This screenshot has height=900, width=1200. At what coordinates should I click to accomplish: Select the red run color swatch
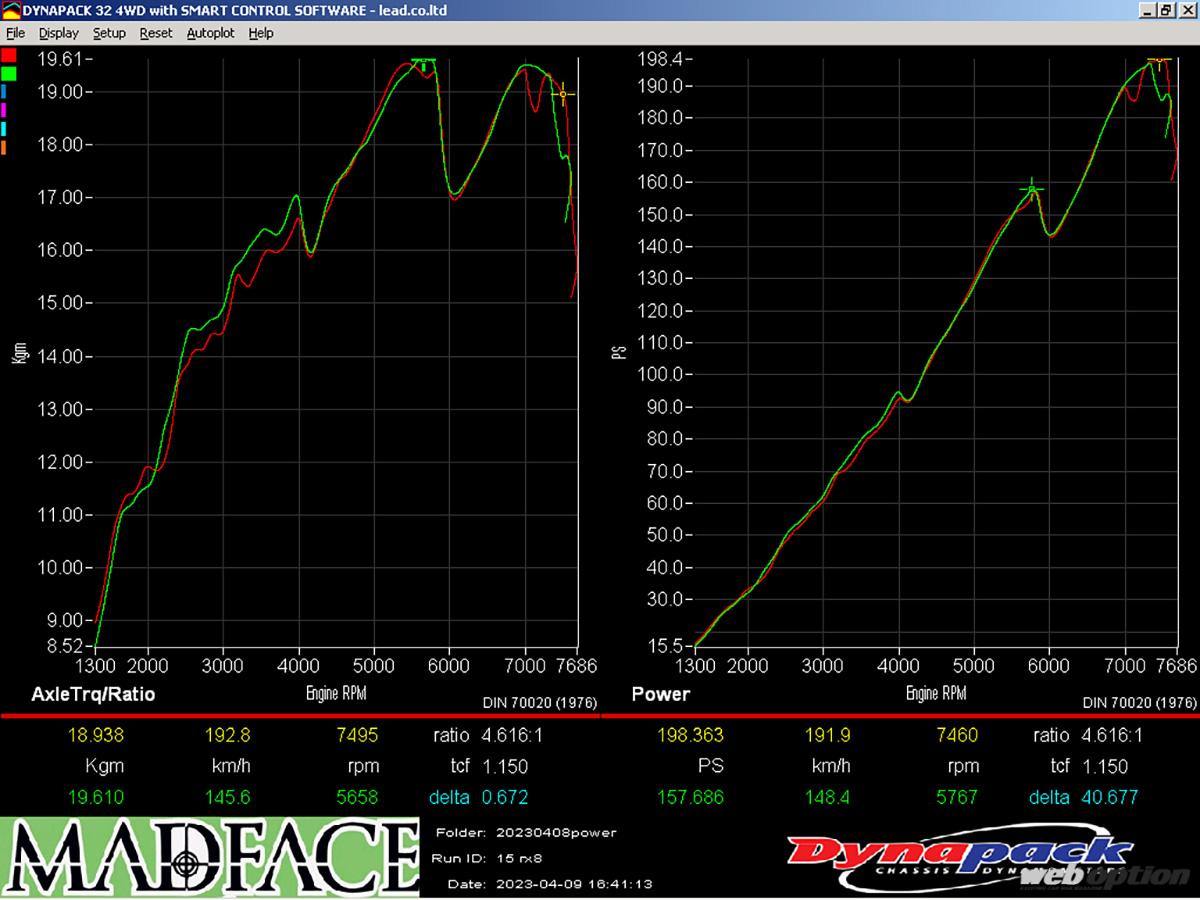[x=8, y=55]
